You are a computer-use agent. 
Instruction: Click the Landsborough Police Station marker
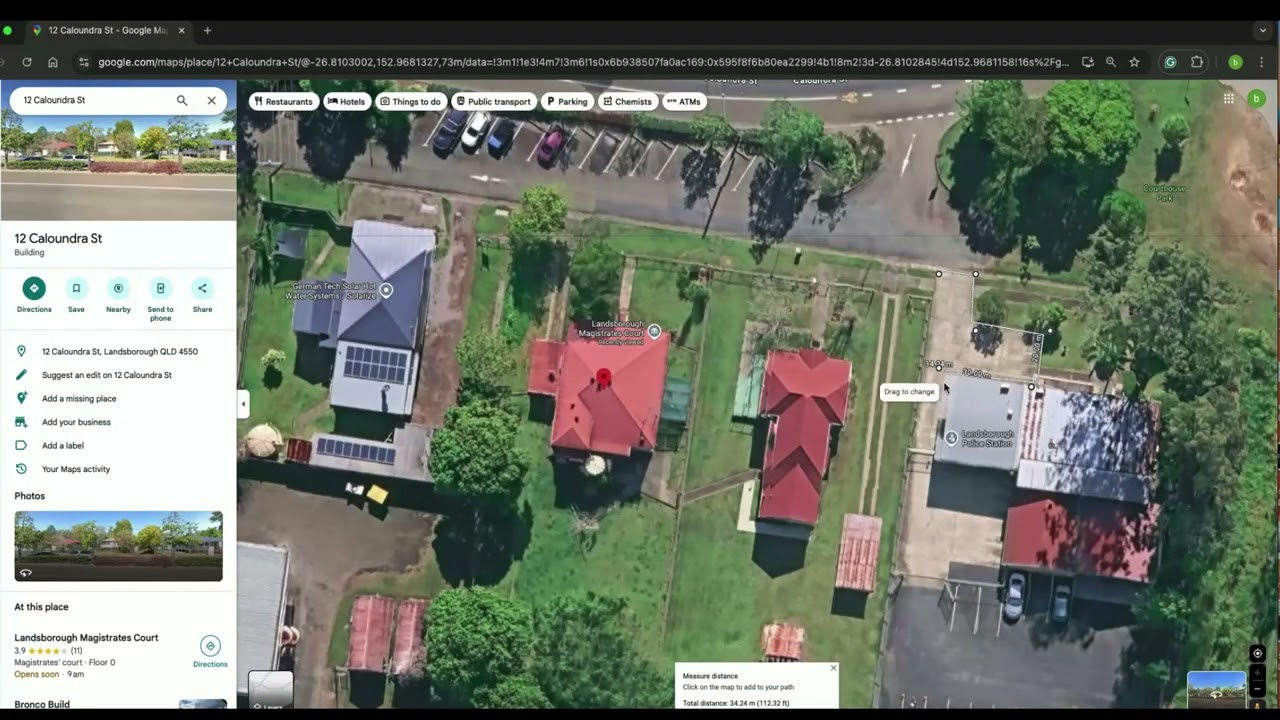[951, 438]
